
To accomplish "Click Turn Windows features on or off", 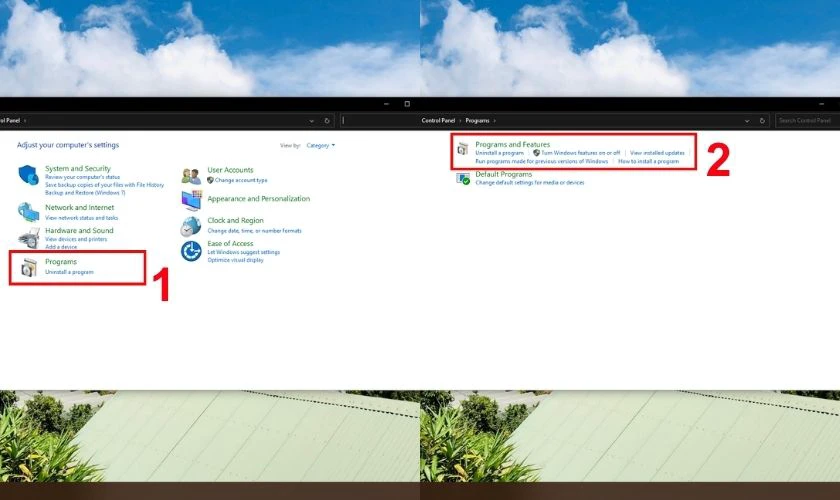I will 581,153.
